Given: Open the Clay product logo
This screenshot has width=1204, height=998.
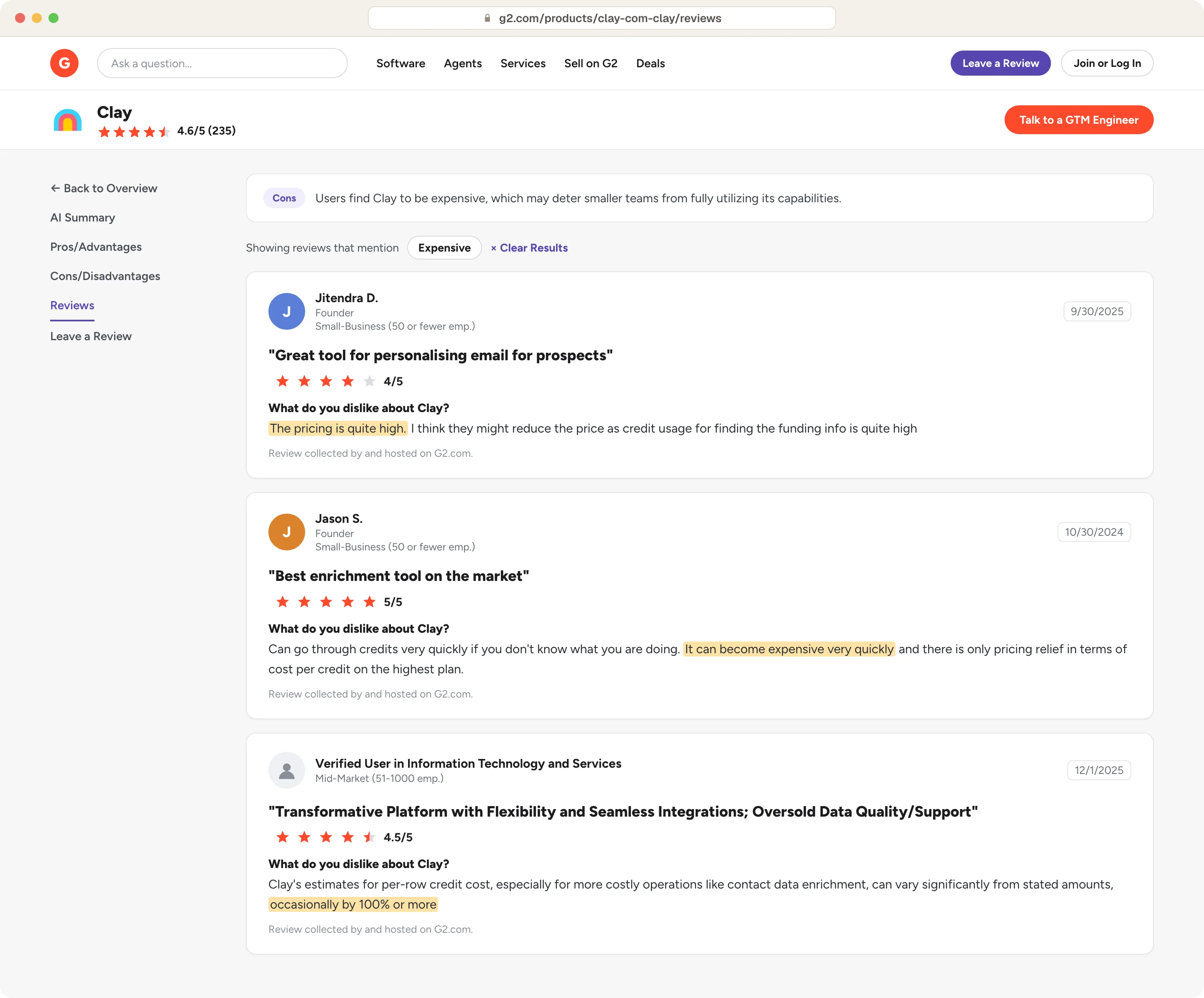Looking at the screenshot, I should pyautogui.click(x=68, y=120).
